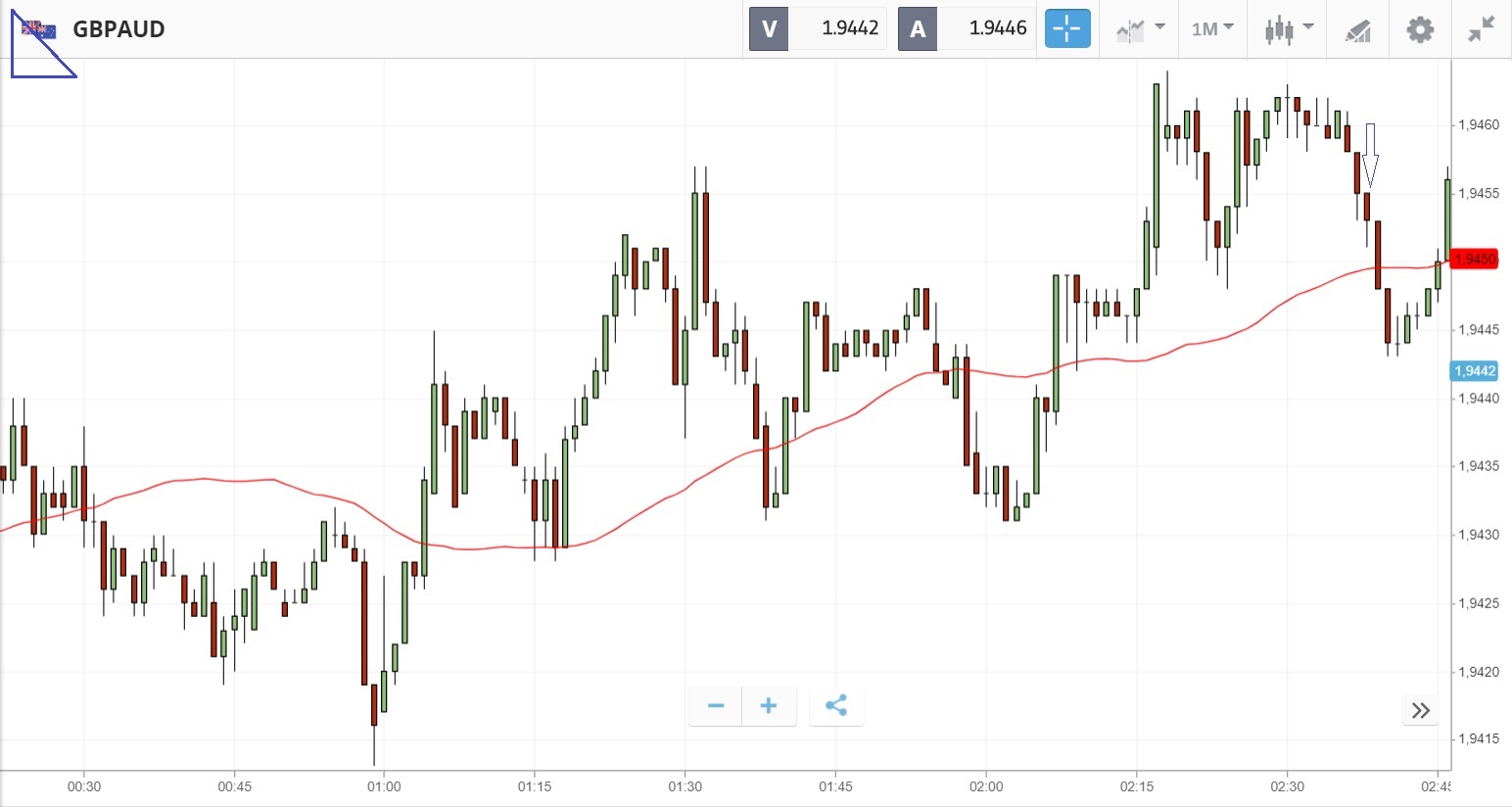The image size is (1512, 807).
Task: Click the red 1.9450 price label
Action: [1474, 260]
